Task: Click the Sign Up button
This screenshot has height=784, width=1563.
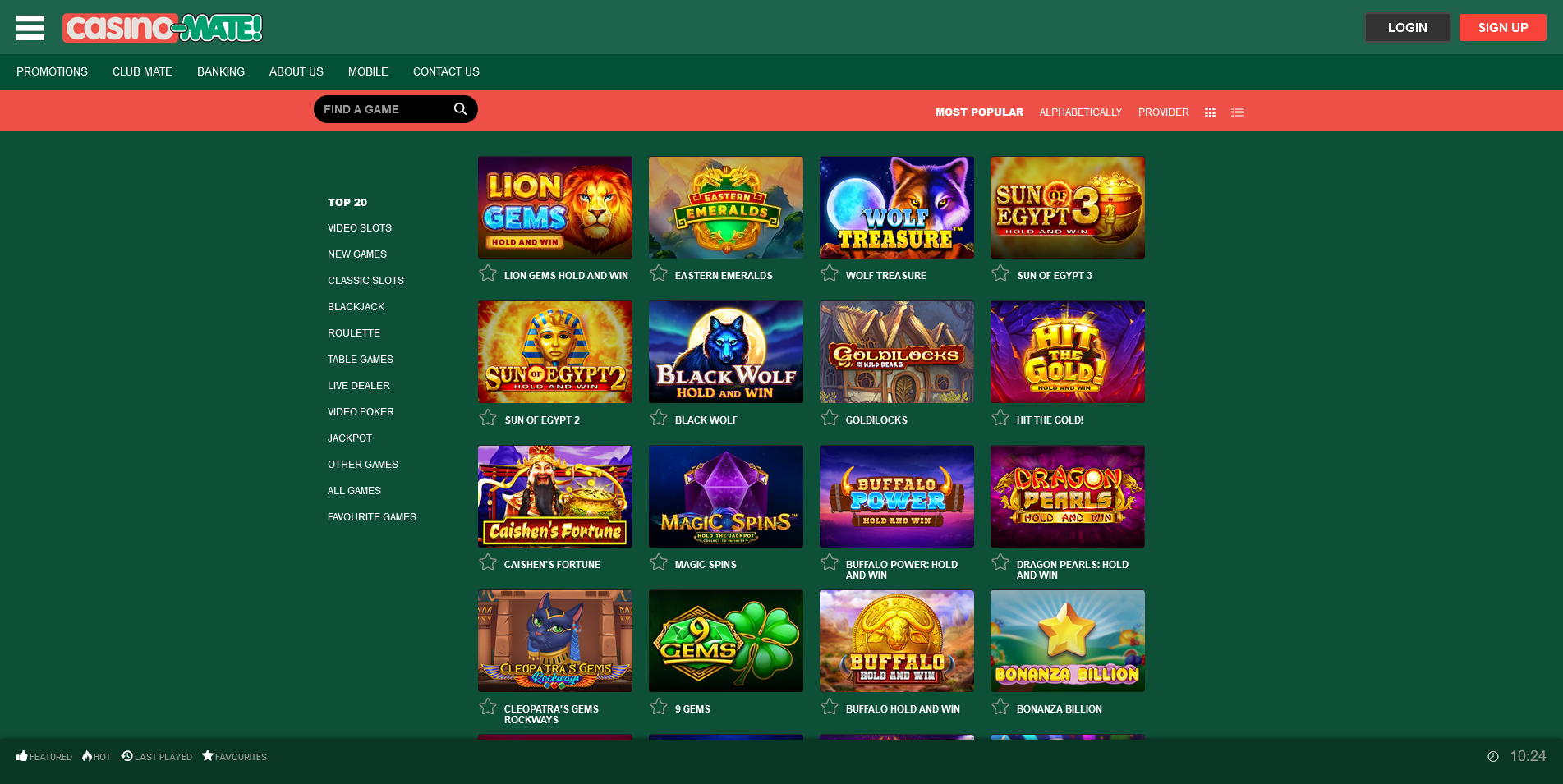Action: click(x=1502, y=28)
